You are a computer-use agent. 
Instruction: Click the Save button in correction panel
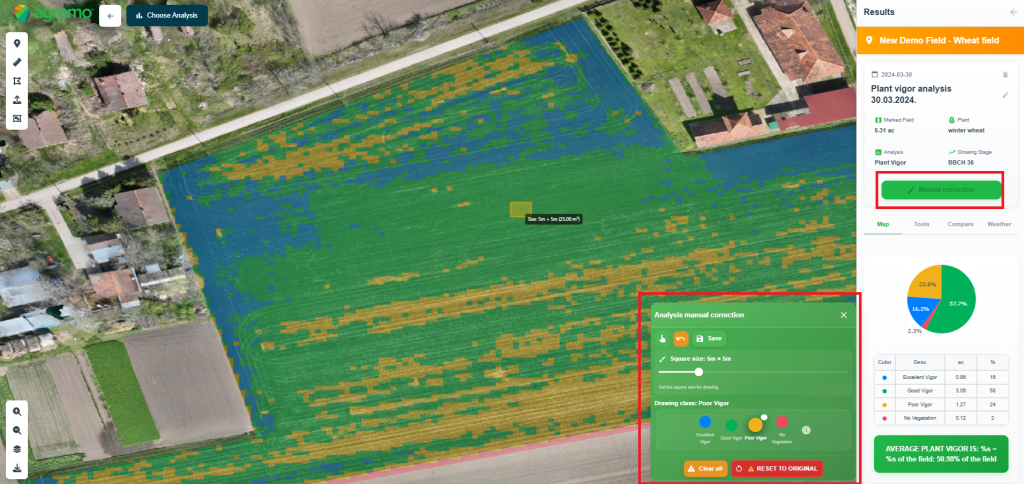pos(709,339)
